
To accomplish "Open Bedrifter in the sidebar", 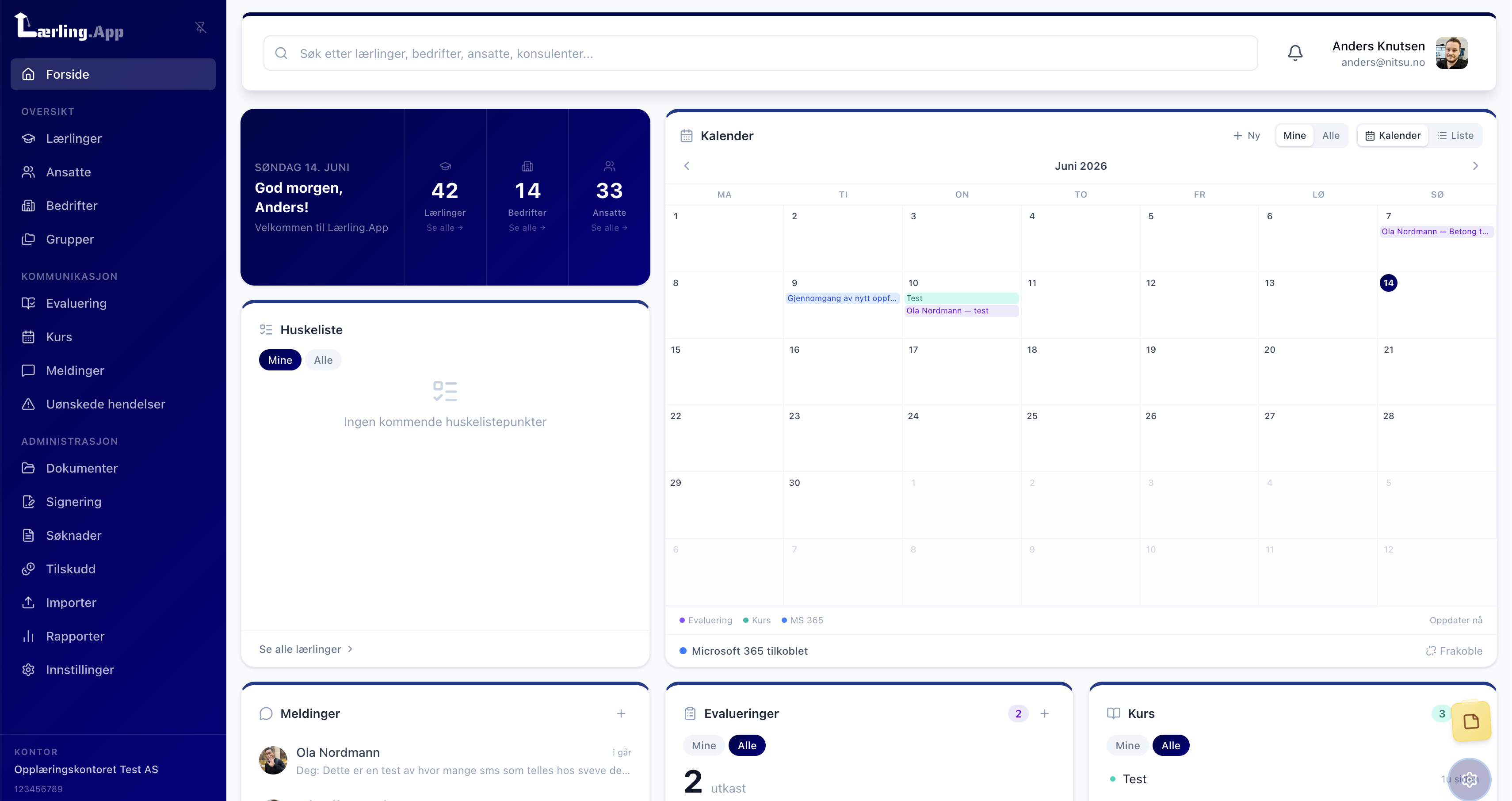I will (x=113, y=206).
